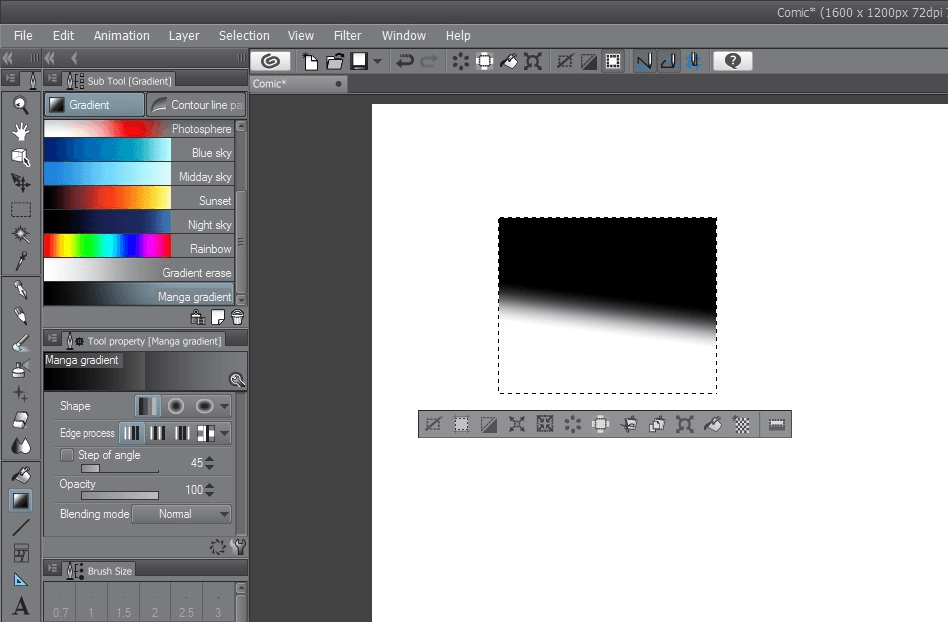948x622 pixels.
Task: Select the Operation object tool
Action: [21, 157]
